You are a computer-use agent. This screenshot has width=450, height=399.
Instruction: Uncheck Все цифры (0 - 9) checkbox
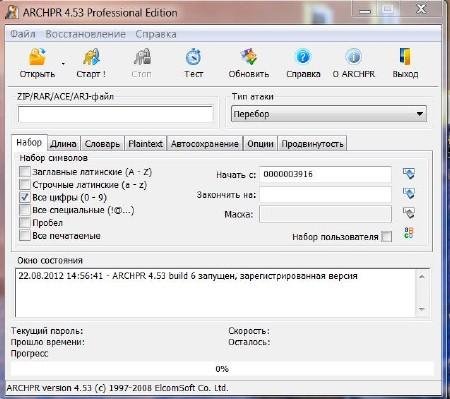(x=25, y=197)
